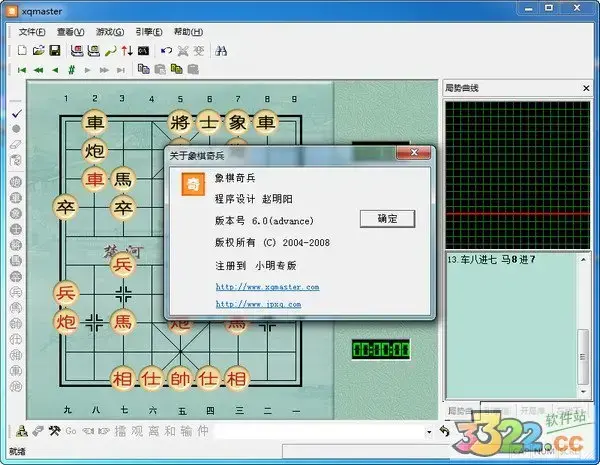This screenshot has height=465, width=600.
Task: Pick the 兵 piece in sidebar palette
Action: pos(16,292)
